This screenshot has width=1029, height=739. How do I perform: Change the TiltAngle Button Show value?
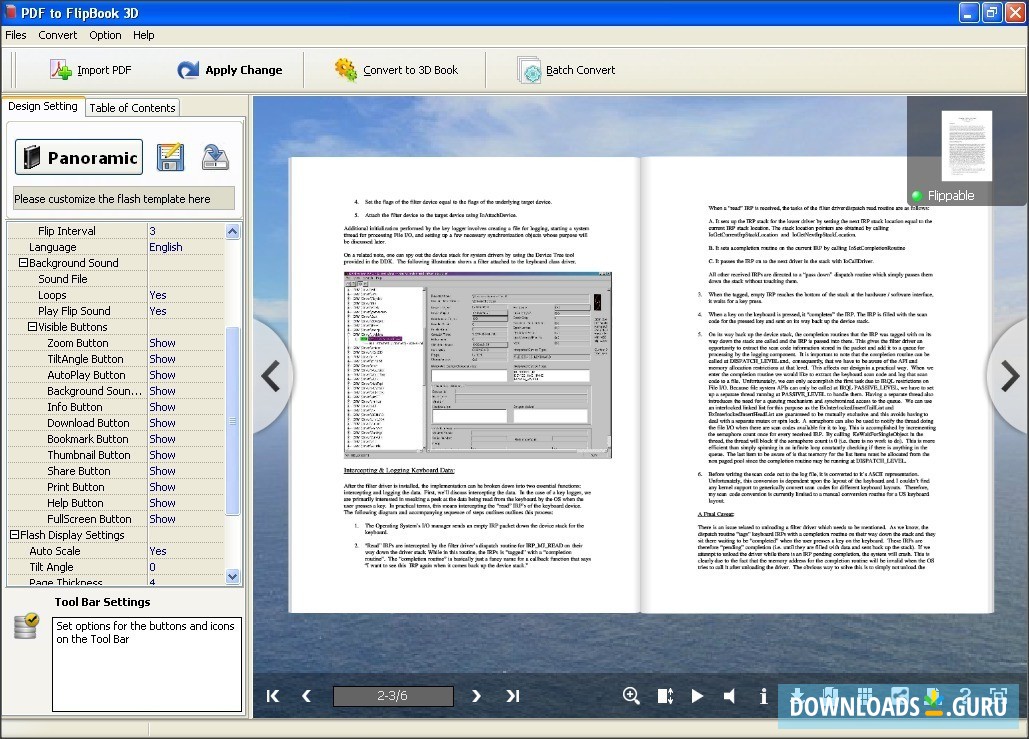[186, 359]
